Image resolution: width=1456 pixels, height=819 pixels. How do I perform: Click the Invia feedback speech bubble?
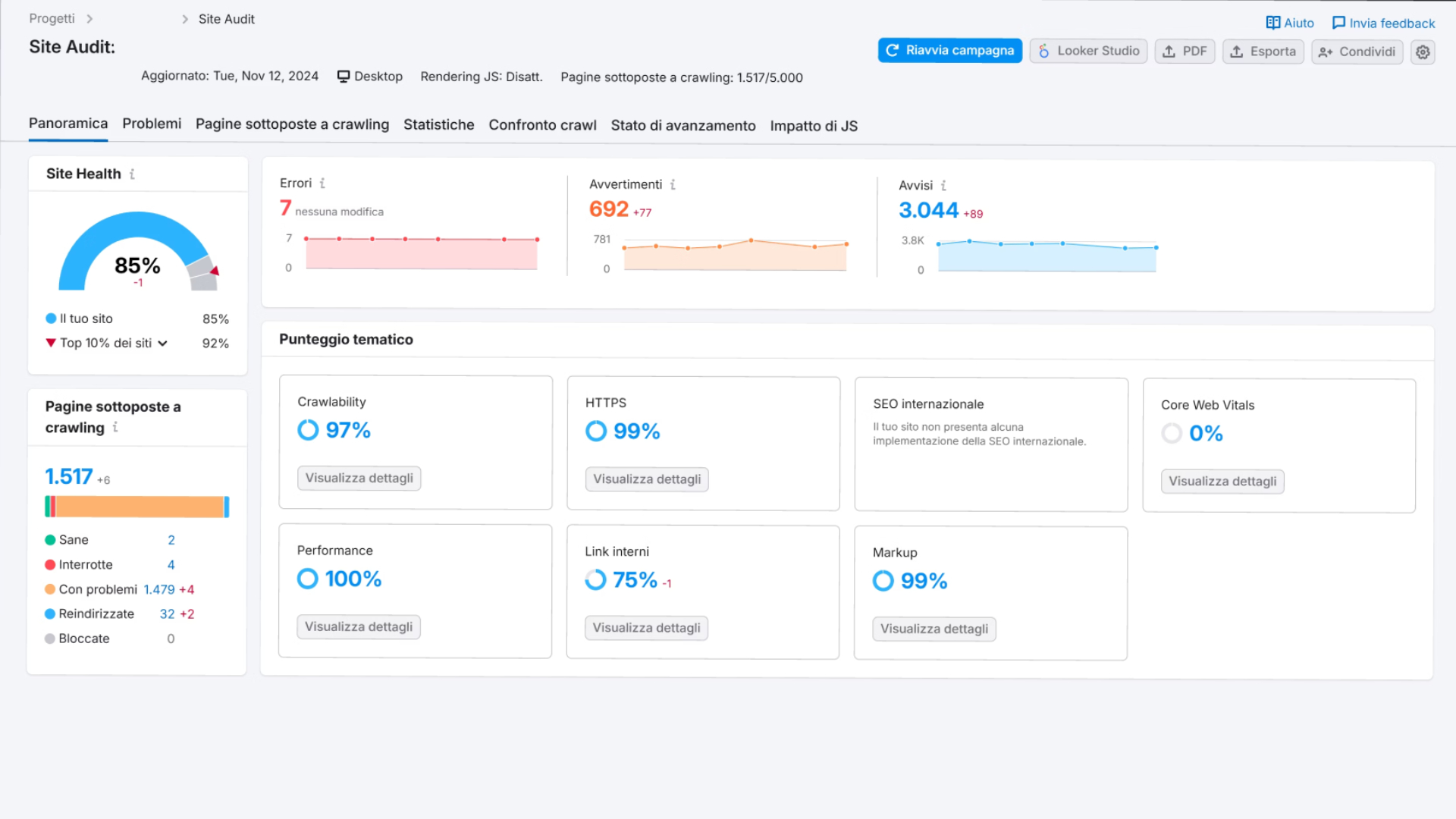pos(1338,23)
